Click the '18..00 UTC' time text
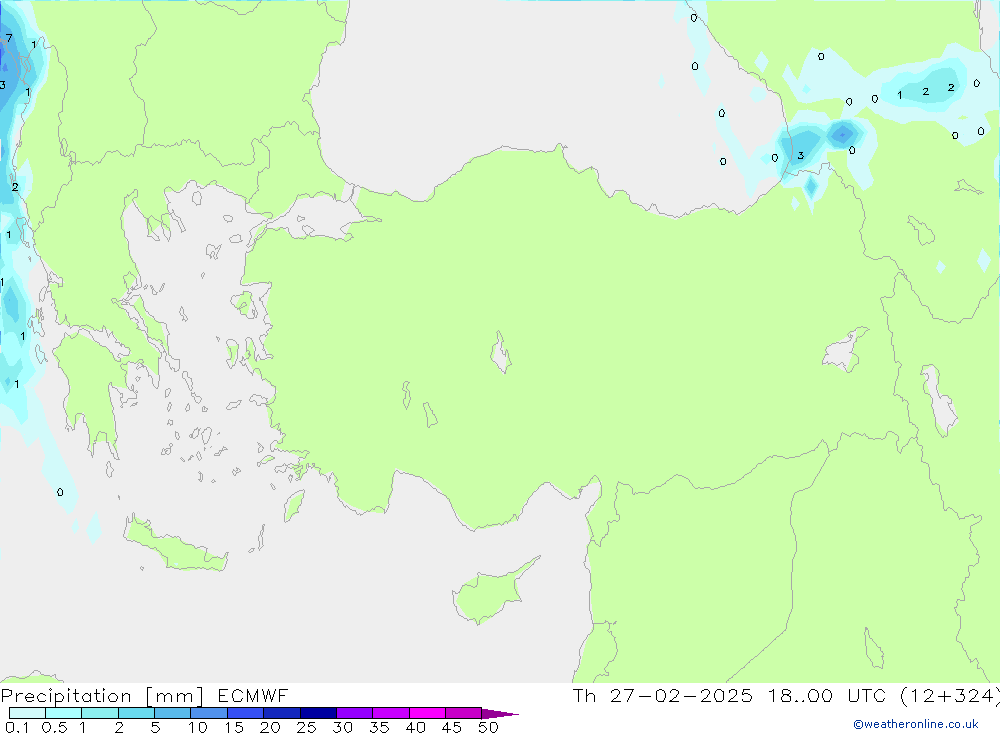 click(827, 695)
